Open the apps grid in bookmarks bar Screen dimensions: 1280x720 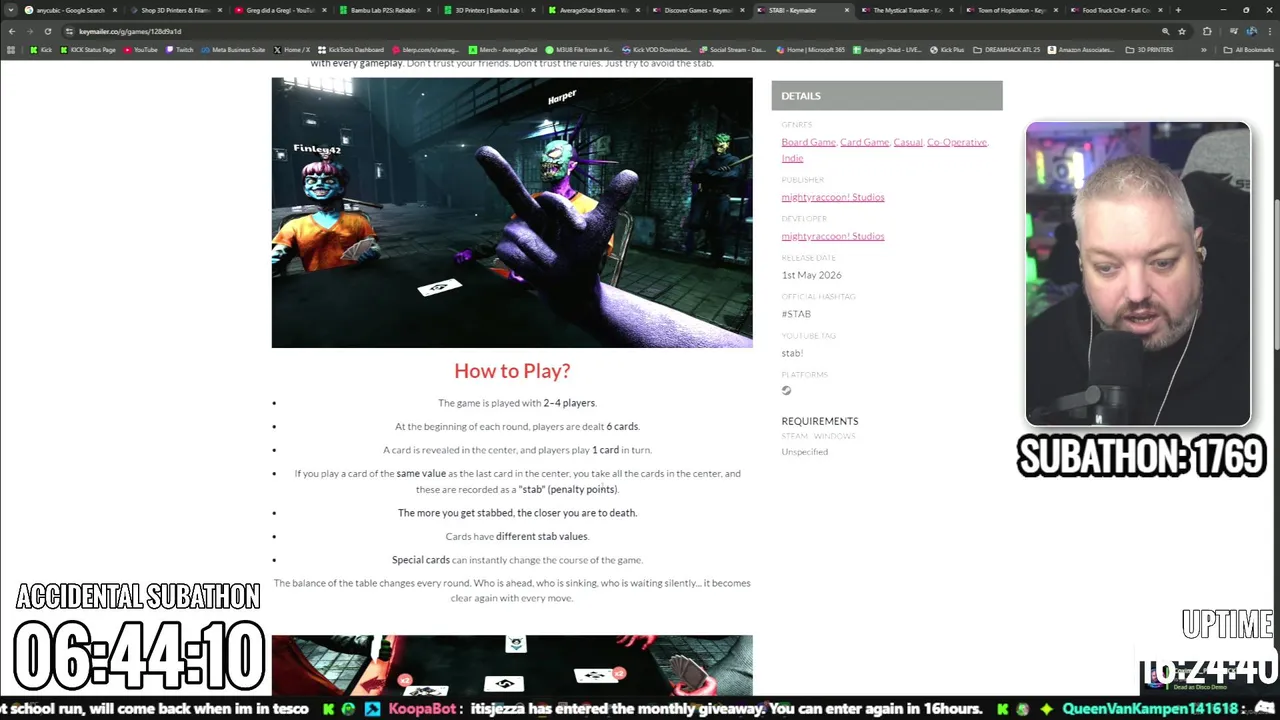point(11,49)
